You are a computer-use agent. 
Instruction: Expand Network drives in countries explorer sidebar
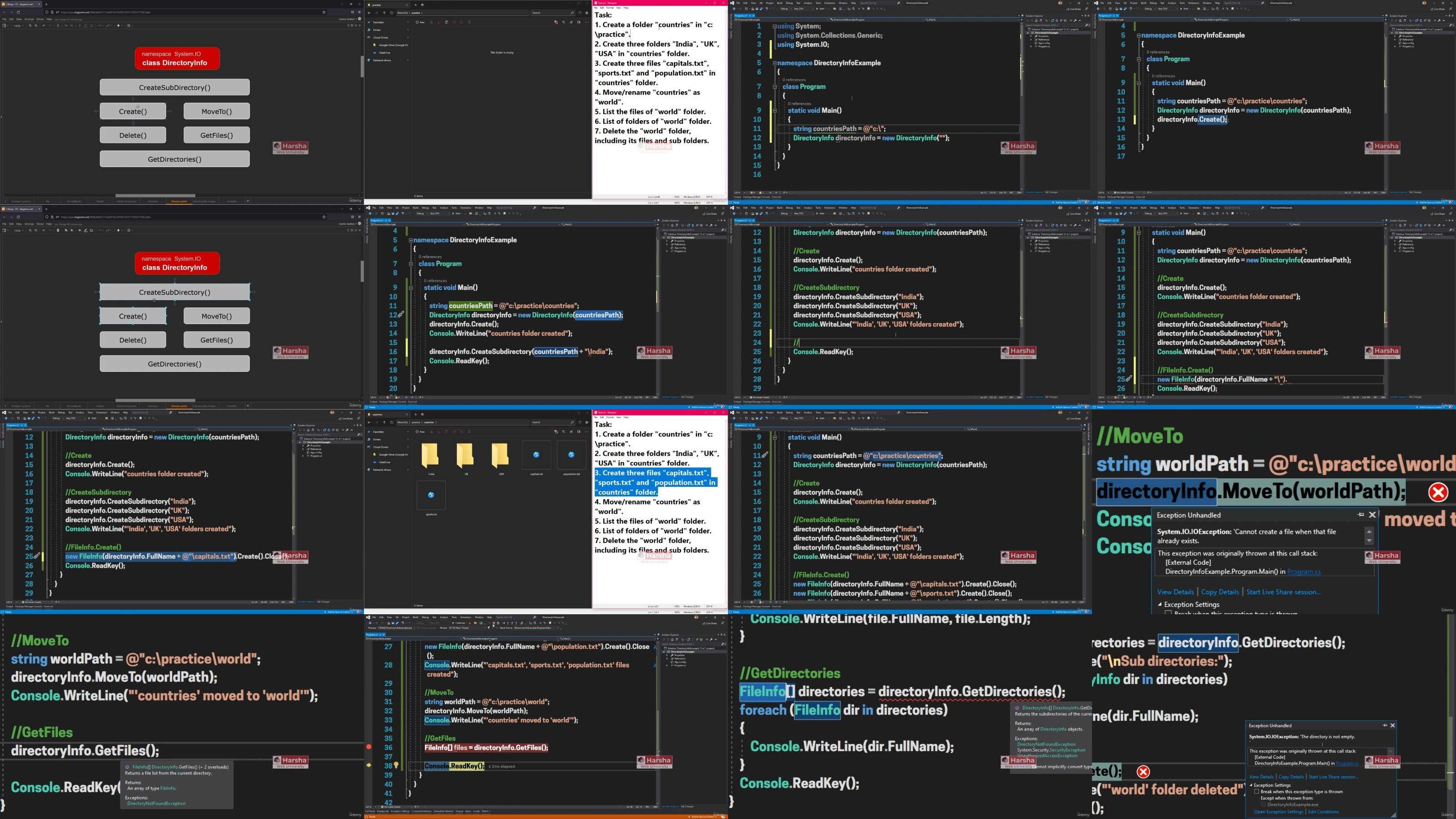(x=408, y=470)
